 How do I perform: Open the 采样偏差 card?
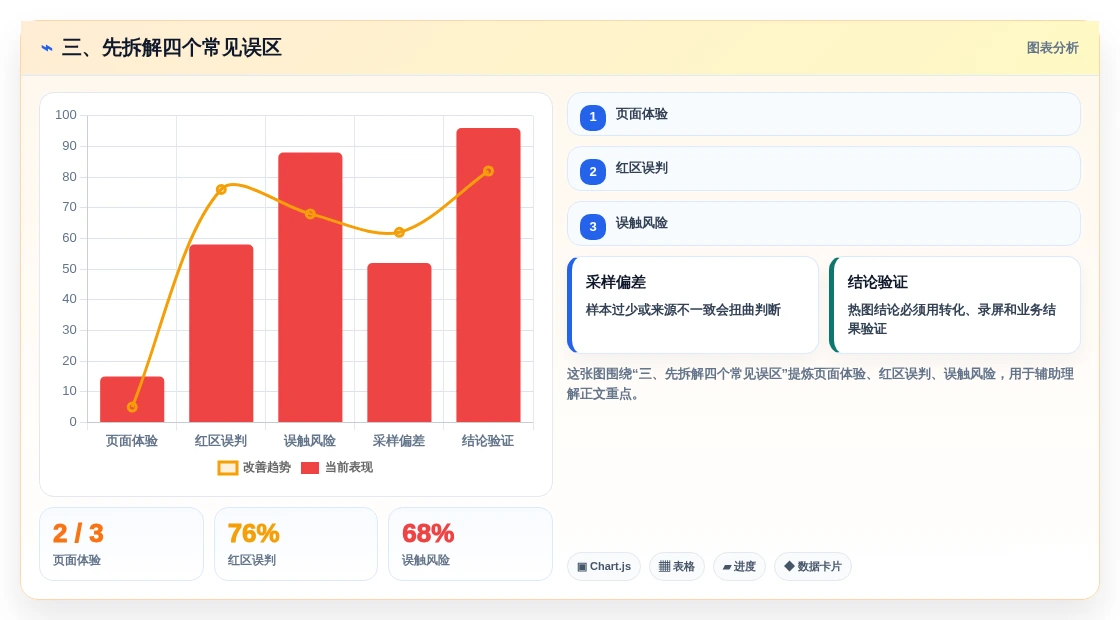693,305
